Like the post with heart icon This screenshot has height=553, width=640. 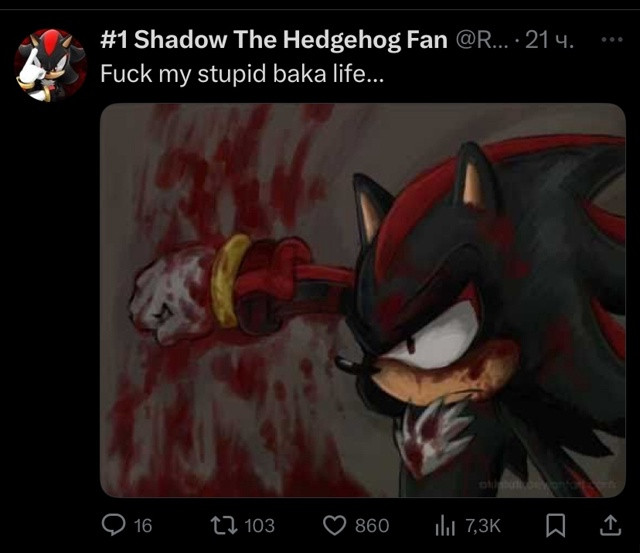click(334, 525)
